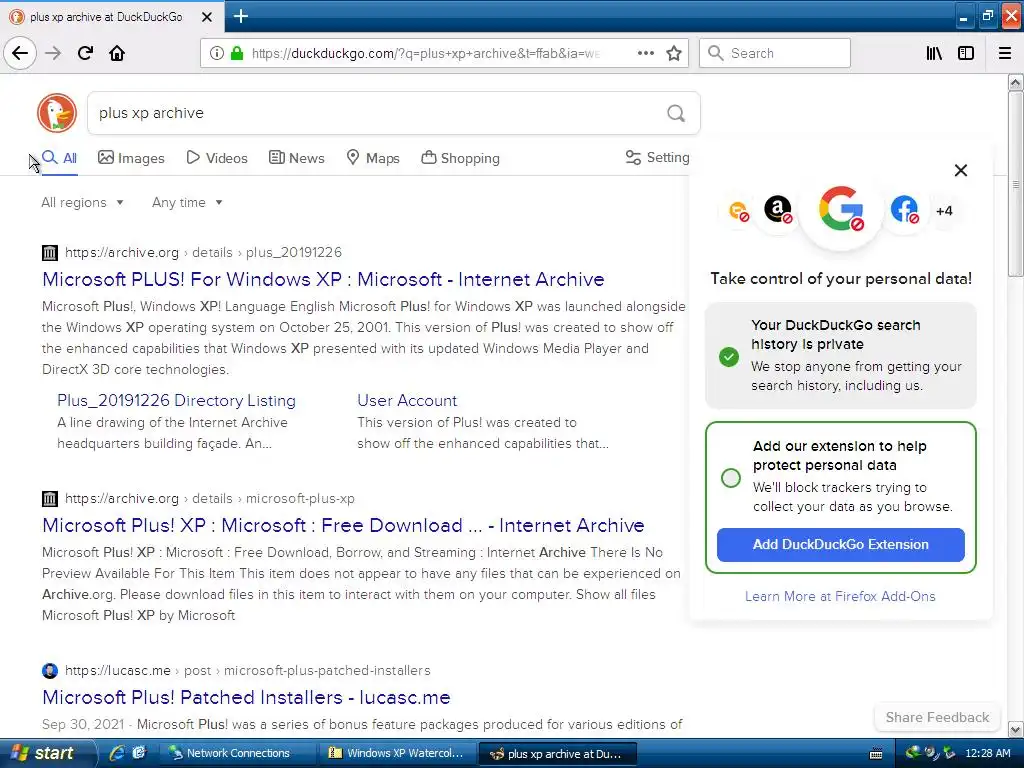This screenshot has width=1024, height=768.
Task: Open the Settings dropdown in search tabs
Action: [657, 158]
